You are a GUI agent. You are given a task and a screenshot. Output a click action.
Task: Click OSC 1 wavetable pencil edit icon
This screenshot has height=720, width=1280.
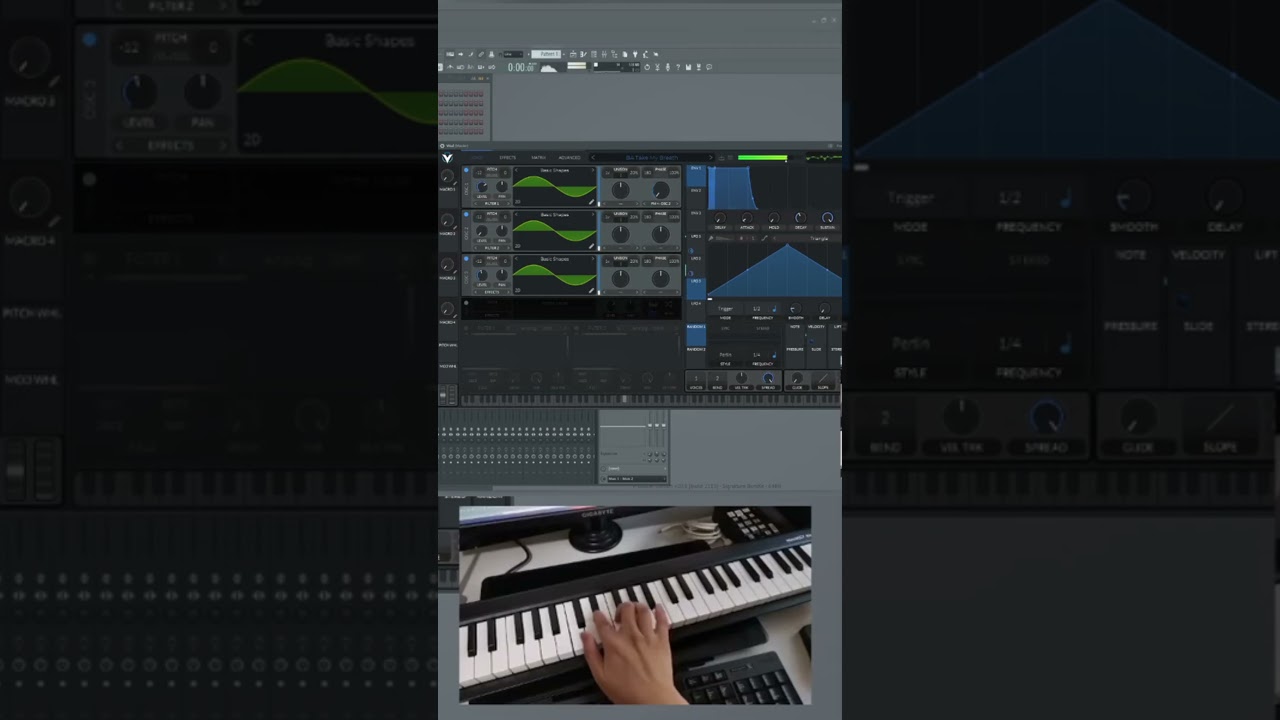pyautogui.click(x=591, y=202)
